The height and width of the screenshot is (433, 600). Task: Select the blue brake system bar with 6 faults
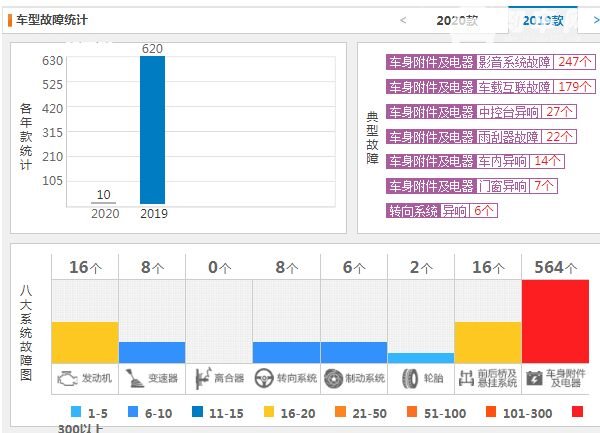click(x=354, y=352)
